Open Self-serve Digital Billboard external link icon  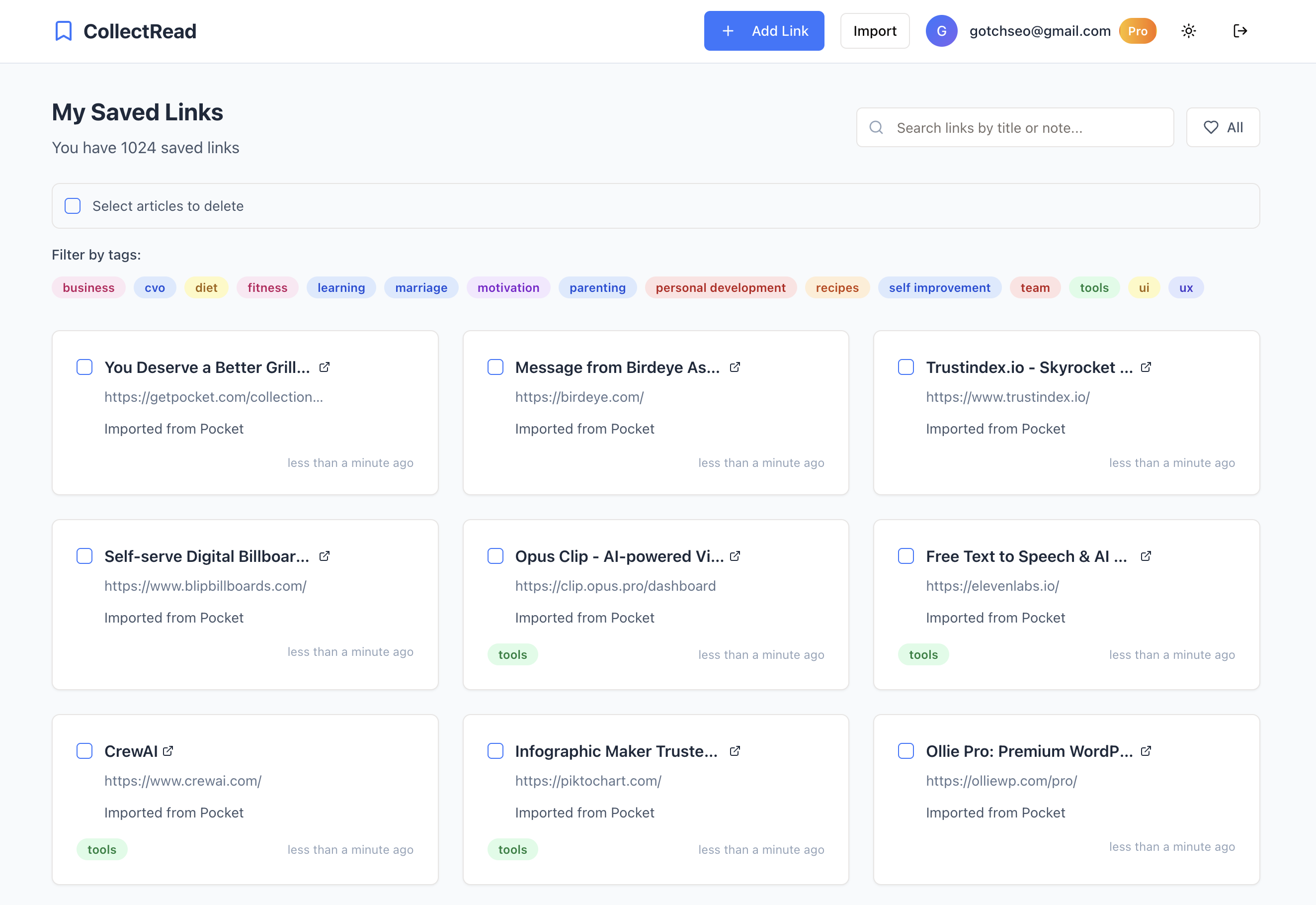tap(324, 556)
